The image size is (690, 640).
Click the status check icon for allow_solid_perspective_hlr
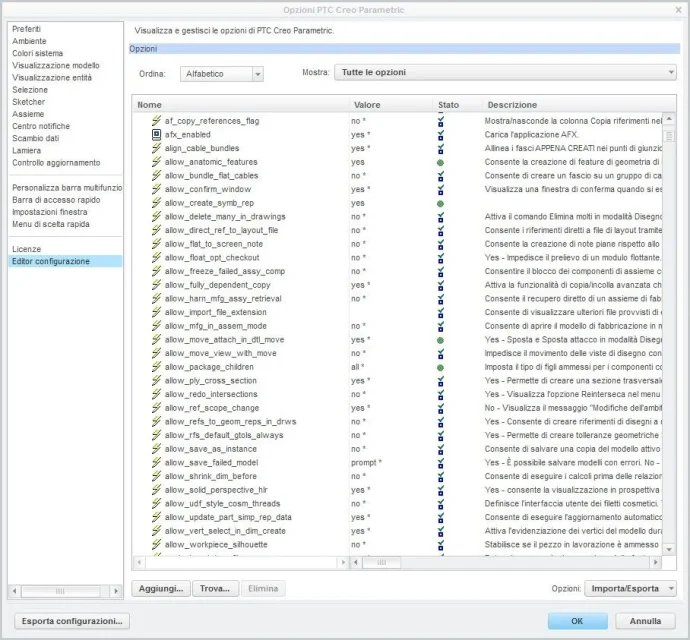pyautogui.click(x=440, y=490)
